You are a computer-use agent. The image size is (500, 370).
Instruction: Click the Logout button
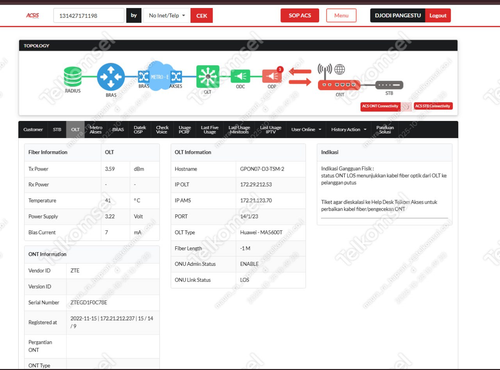tap(438, 15)
